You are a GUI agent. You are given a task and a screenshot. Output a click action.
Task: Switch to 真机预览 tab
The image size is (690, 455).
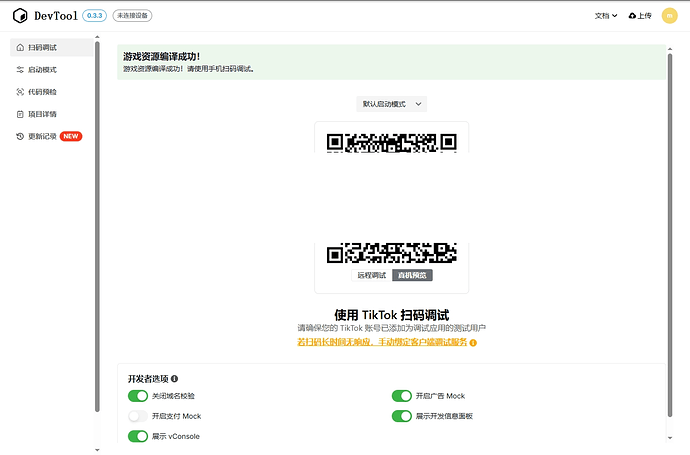412,275
